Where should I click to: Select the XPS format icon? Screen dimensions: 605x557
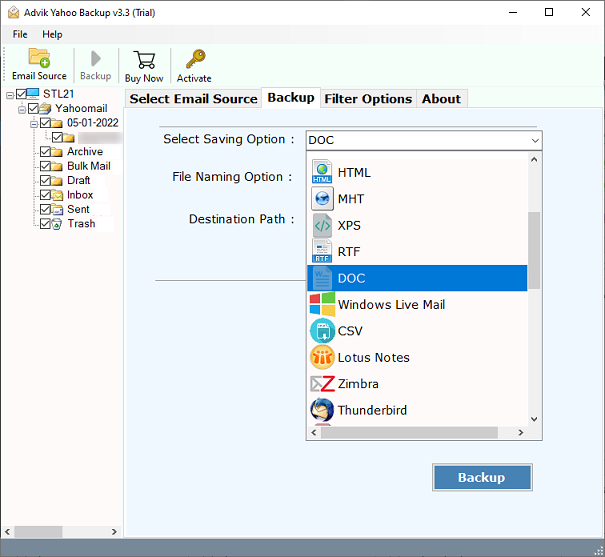(322, 225)
